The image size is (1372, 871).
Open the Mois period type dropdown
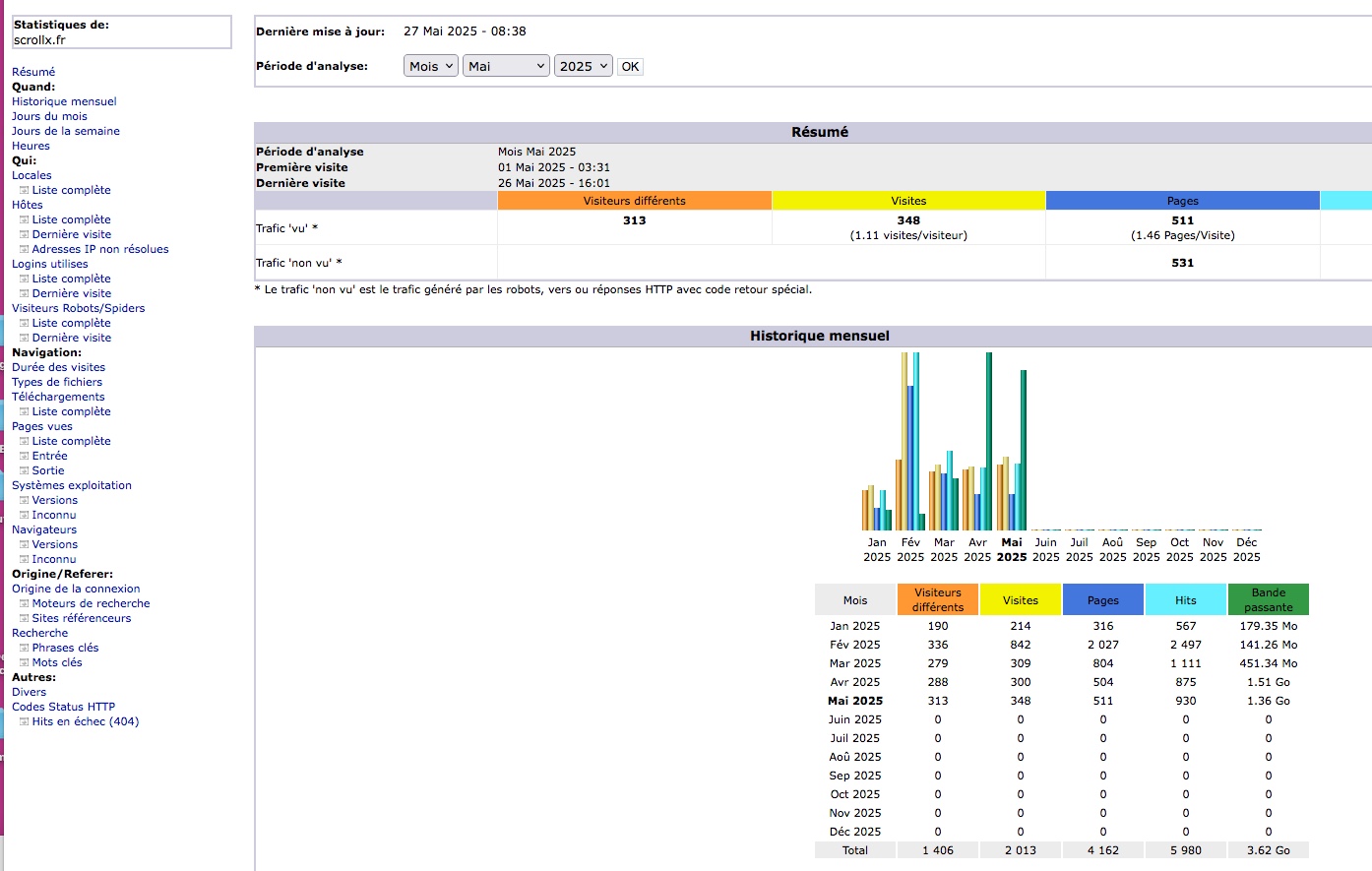pyautogui.click(x=430, y=66)
